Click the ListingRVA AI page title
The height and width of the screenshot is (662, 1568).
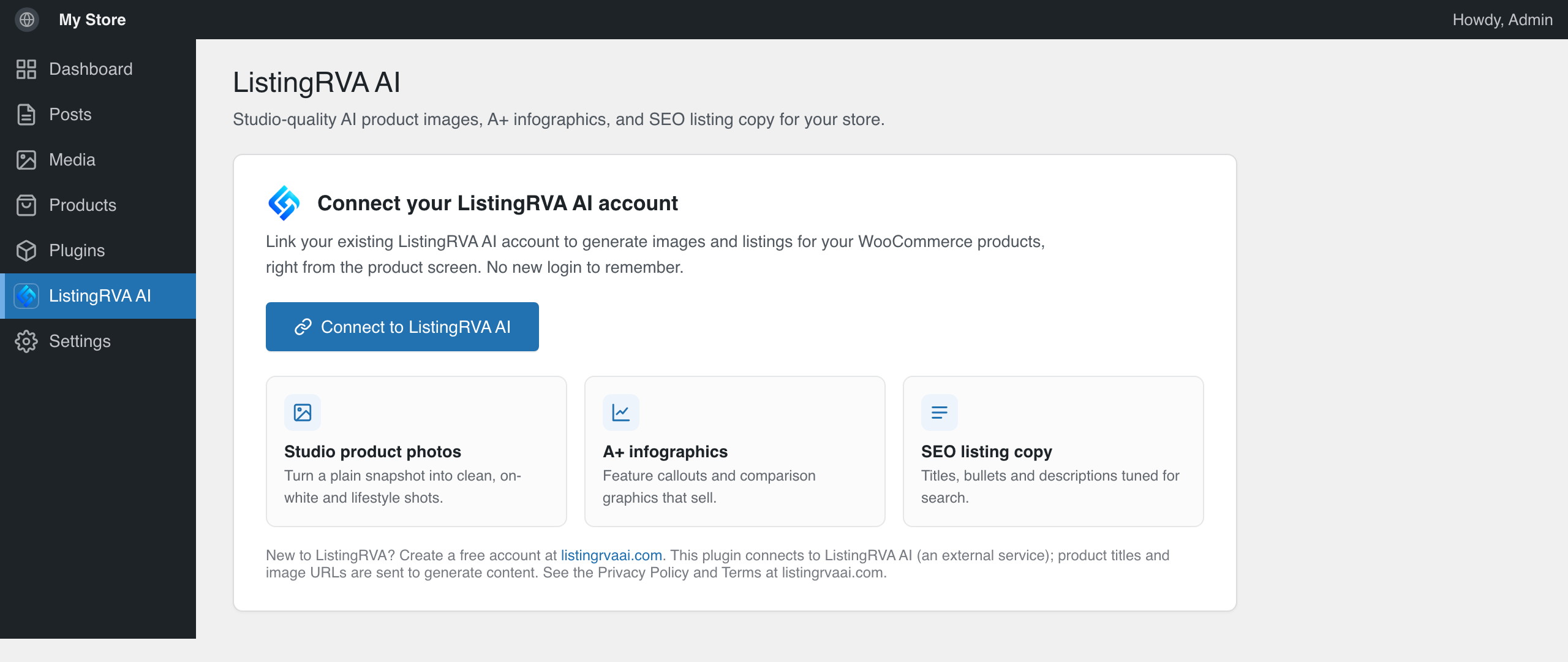tap(317, 82)
